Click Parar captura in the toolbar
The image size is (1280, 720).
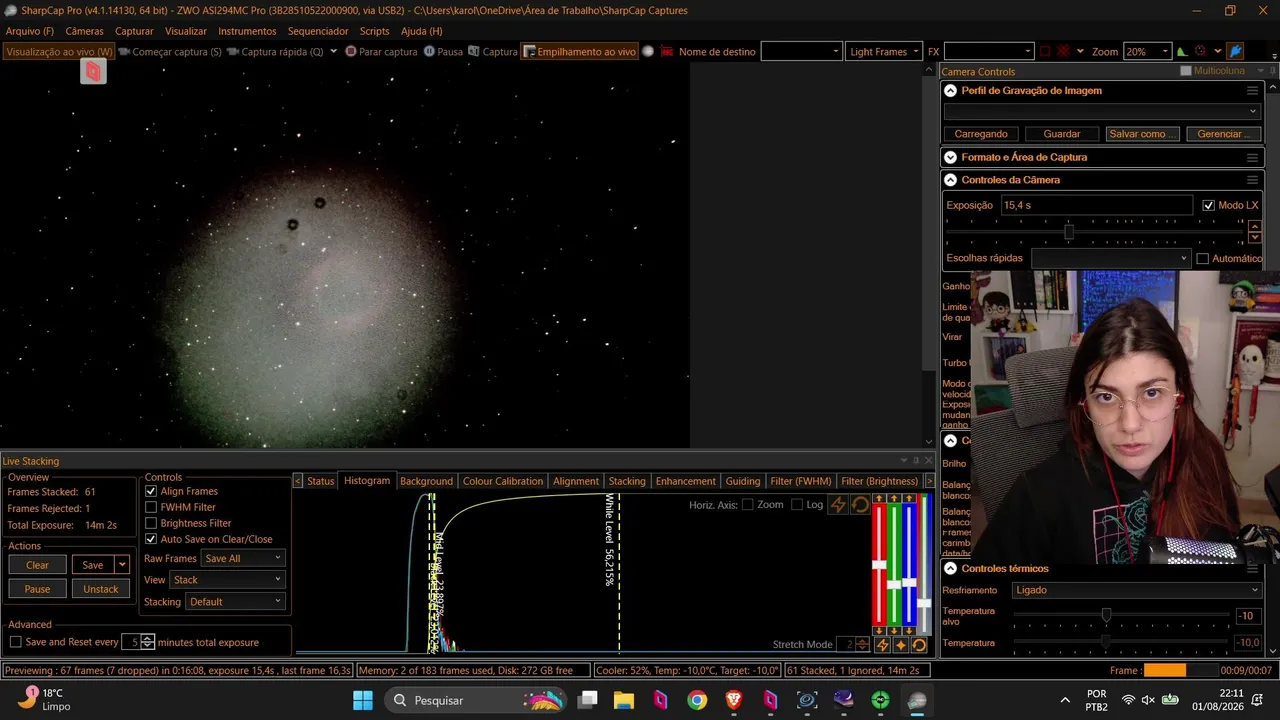click(381, 51)
